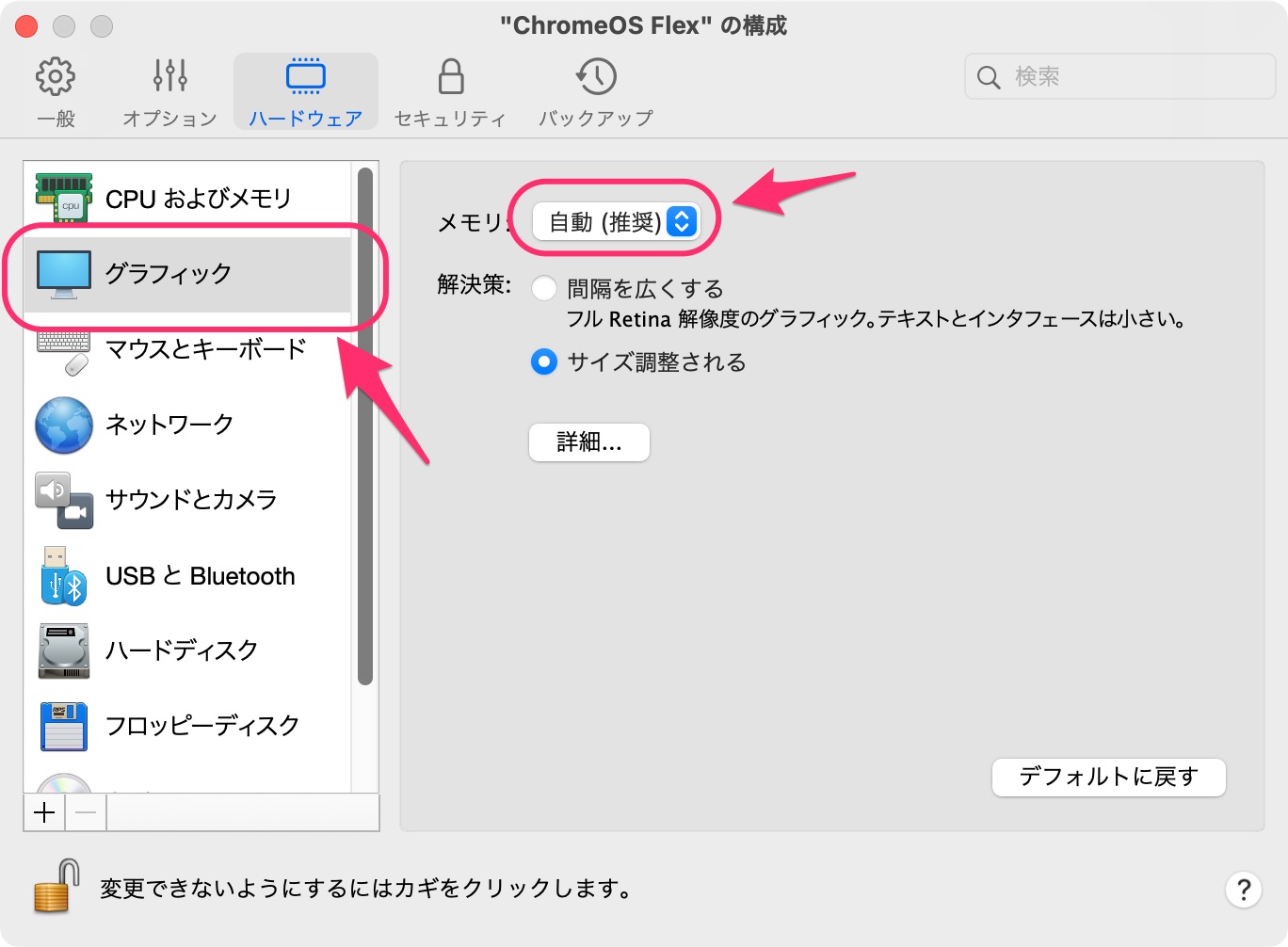
Task: Select フロッピーディスク text in sidebar
Action: point(202,726)
